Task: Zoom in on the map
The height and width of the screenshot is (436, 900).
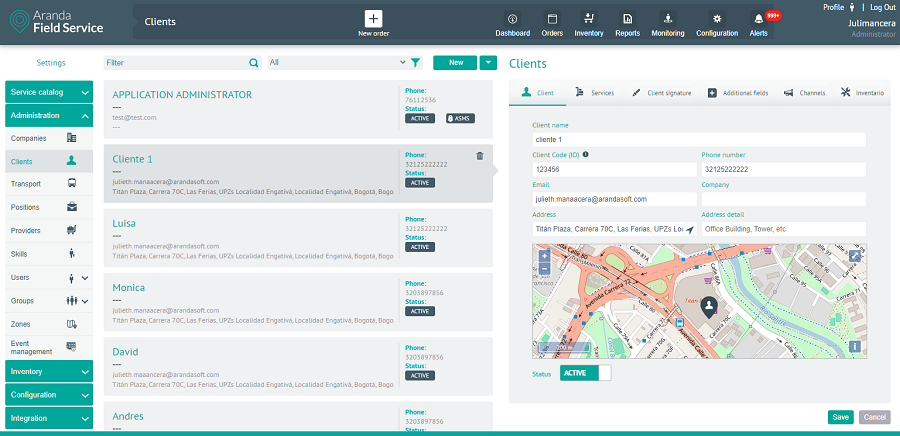Action: point(545,255)
